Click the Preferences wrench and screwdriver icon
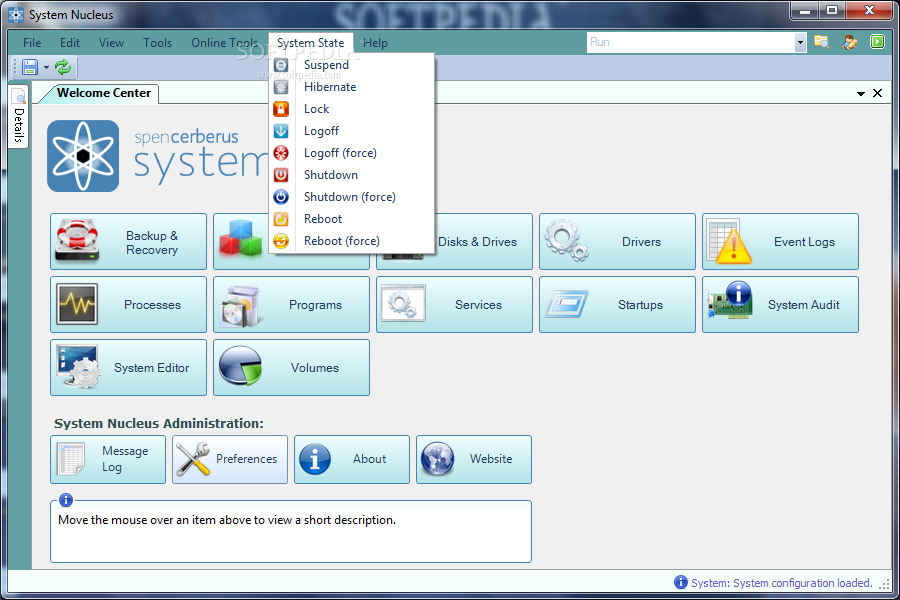The image size is (900, 600). click(x=193, y=459)
